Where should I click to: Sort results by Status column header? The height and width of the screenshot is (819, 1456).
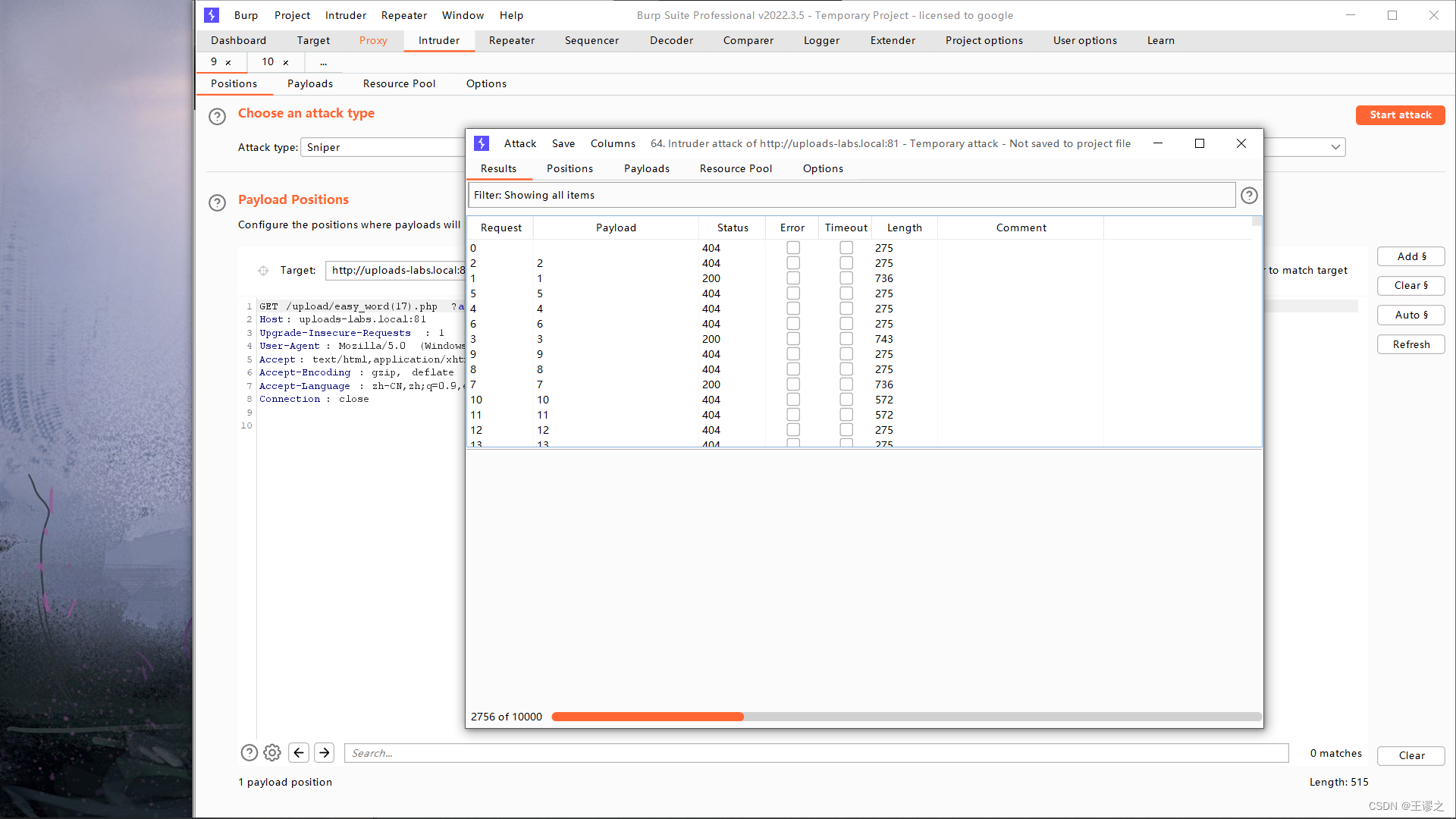[733, 227]
